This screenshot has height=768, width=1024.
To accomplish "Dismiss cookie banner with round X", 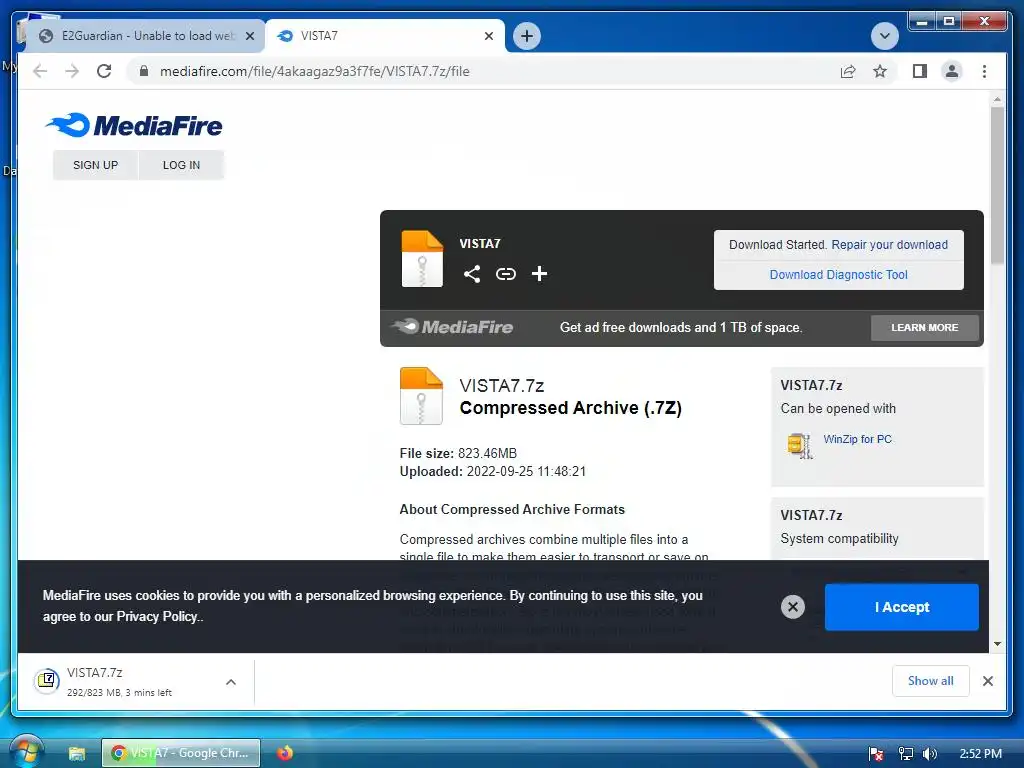I will click(x=793, y=607).
